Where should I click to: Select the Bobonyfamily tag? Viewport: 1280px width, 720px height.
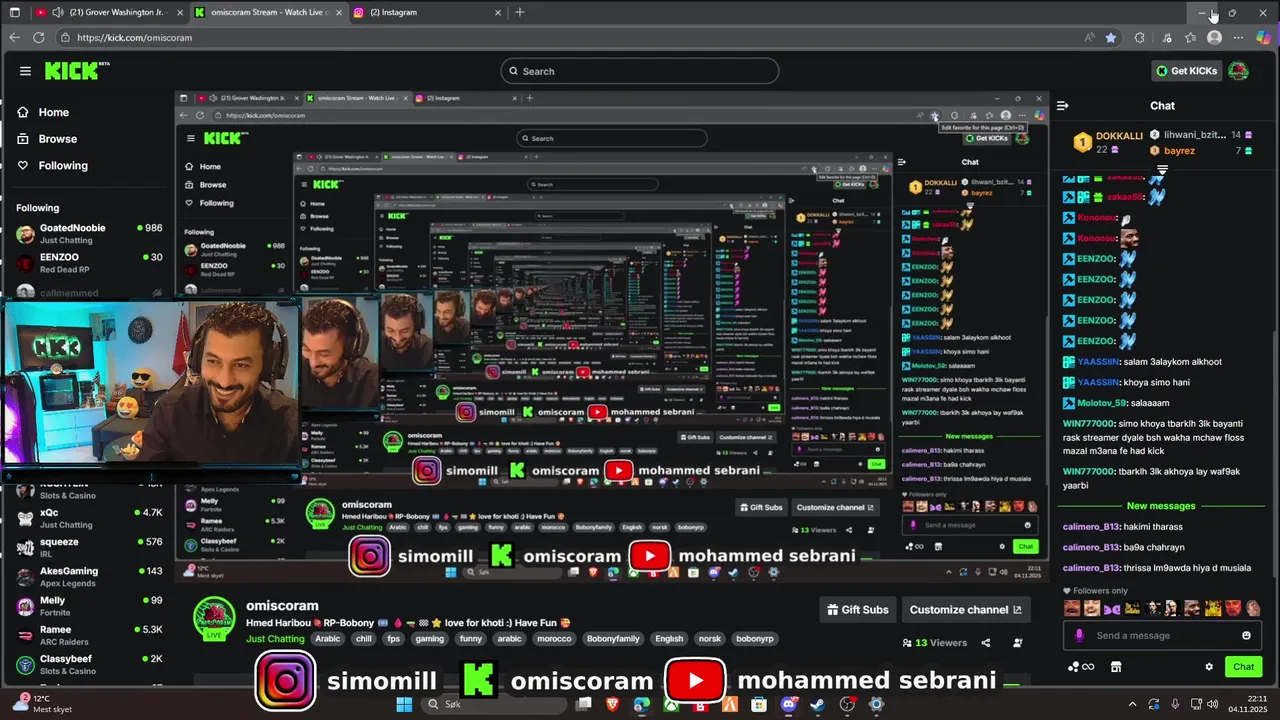tap(613, 639)
